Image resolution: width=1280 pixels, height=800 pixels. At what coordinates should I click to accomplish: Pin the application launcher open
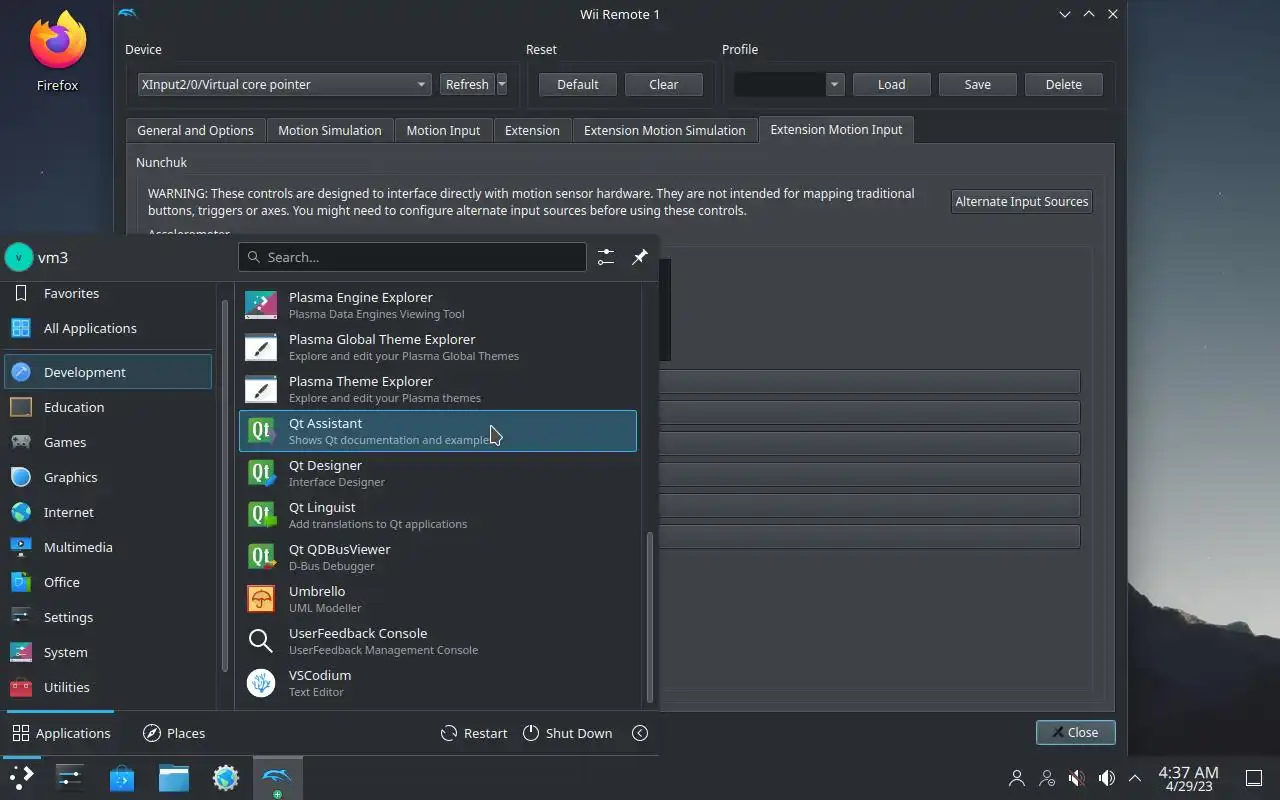tap(640, 257)
